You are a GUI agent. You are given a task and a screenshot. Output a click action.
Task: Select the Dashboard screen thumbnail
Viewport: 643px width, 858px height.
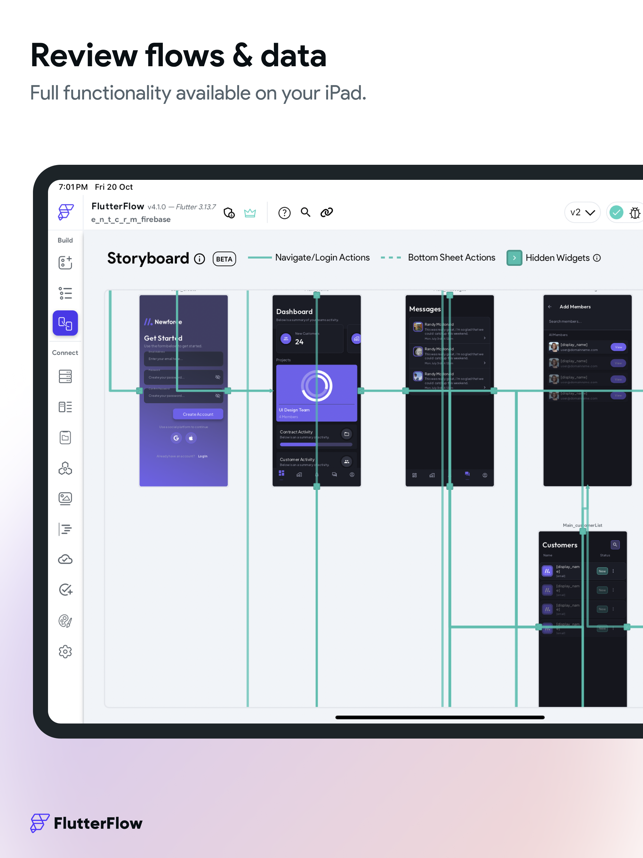[x=316, y=391]
